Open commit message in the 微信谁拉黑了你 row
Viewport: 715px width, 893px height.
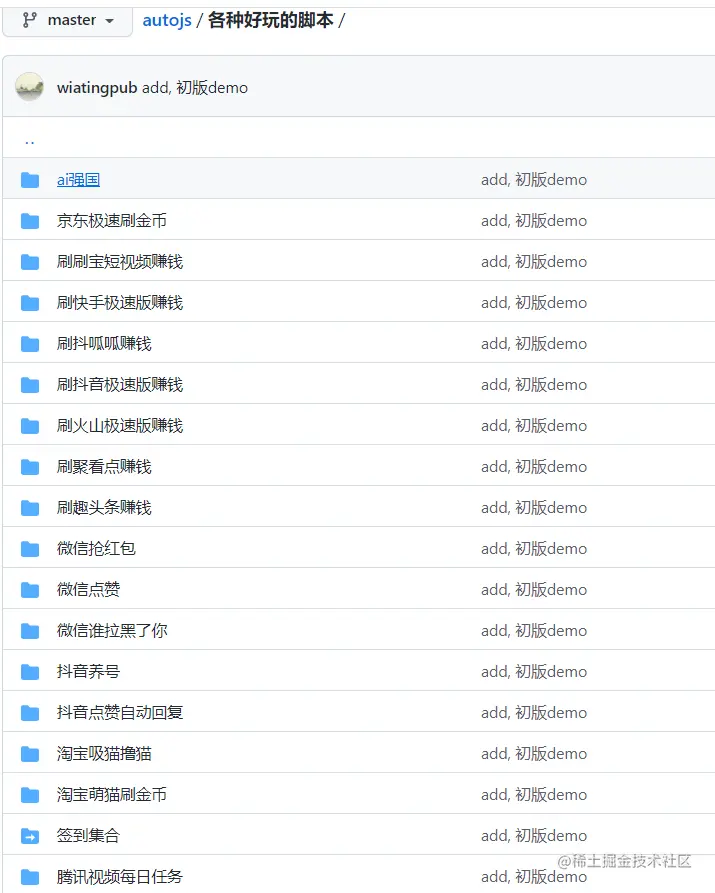pos(534,631)
